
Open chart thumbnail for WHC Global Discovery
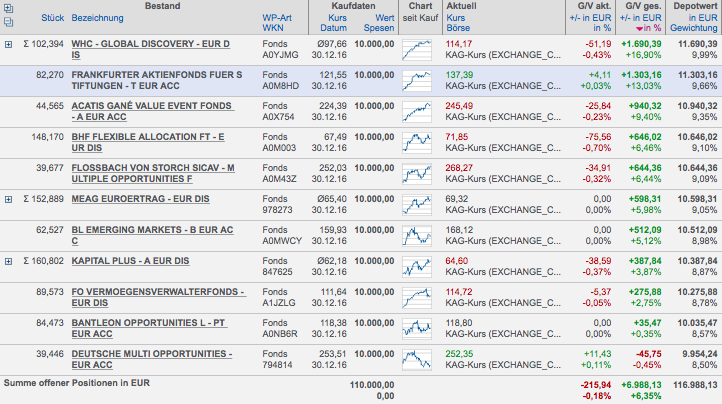pyautogui.click(x=417, y=50)
